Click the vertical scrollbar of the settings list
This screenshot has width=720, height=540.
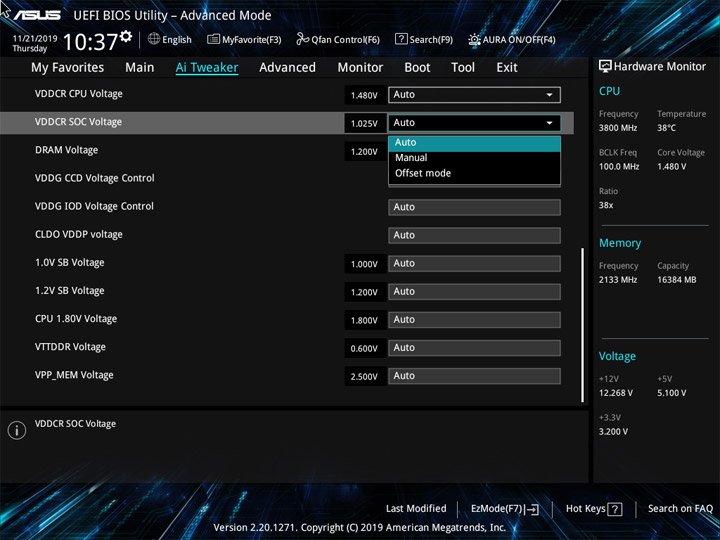583,325
